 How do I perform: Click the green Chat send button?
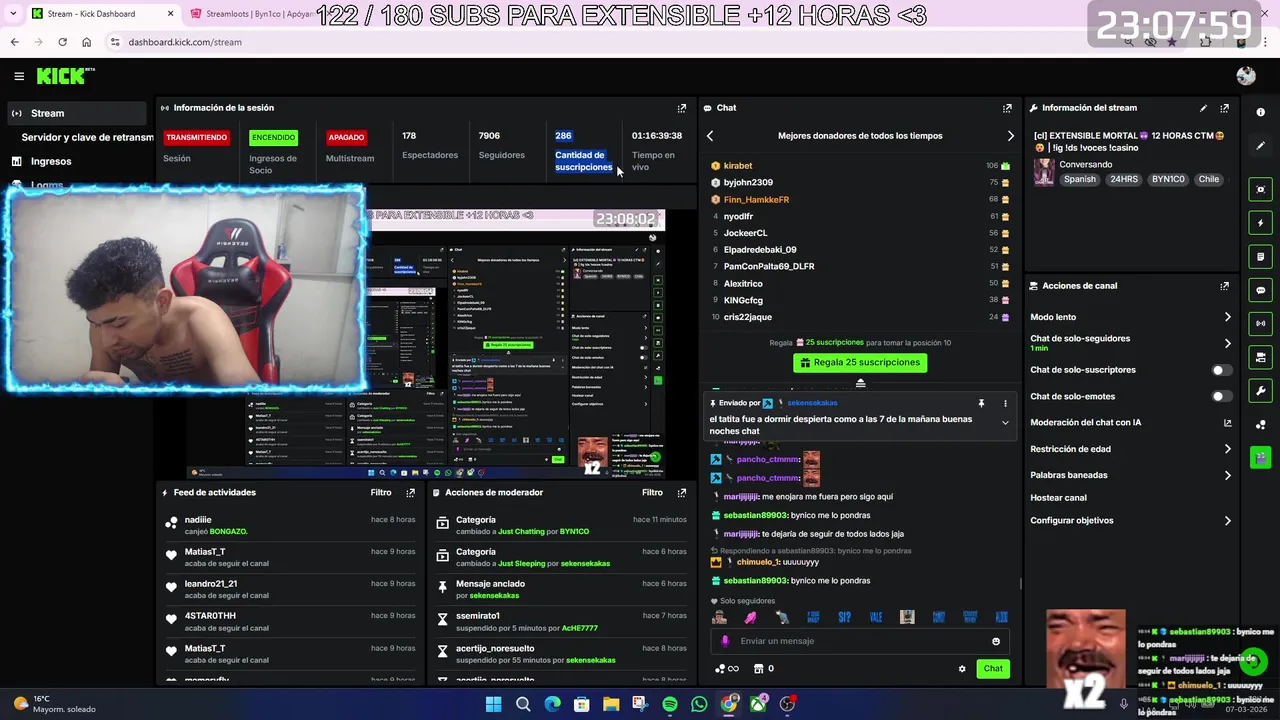(x=992, y=669)
